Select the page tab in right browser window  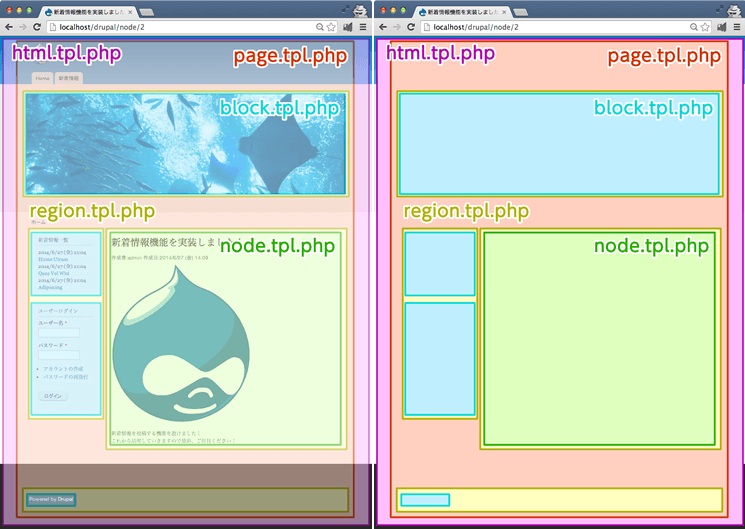coord(462,12)
